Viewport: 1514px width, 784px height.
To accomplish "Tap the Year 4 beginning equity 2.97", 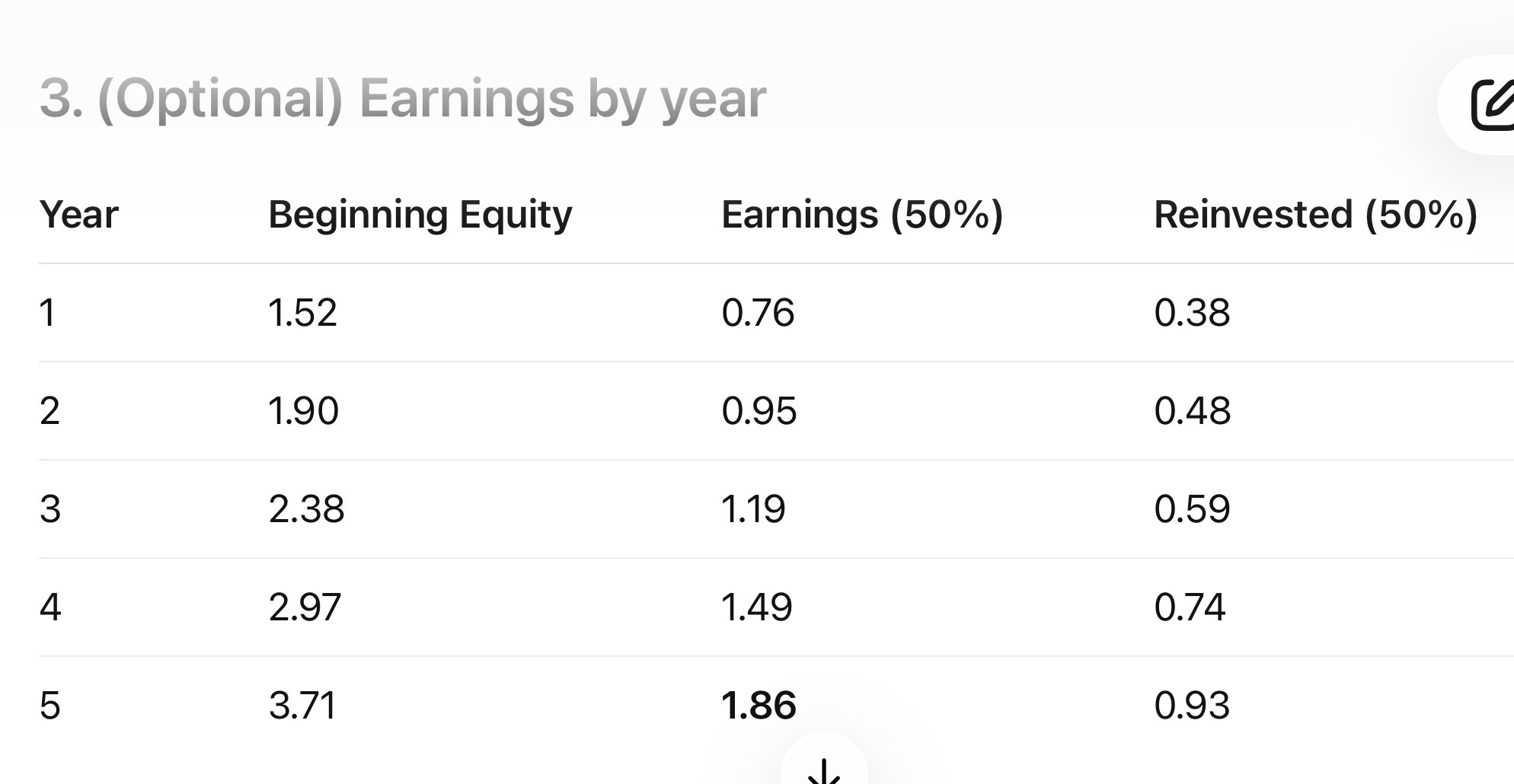I will tap(305, 607).
